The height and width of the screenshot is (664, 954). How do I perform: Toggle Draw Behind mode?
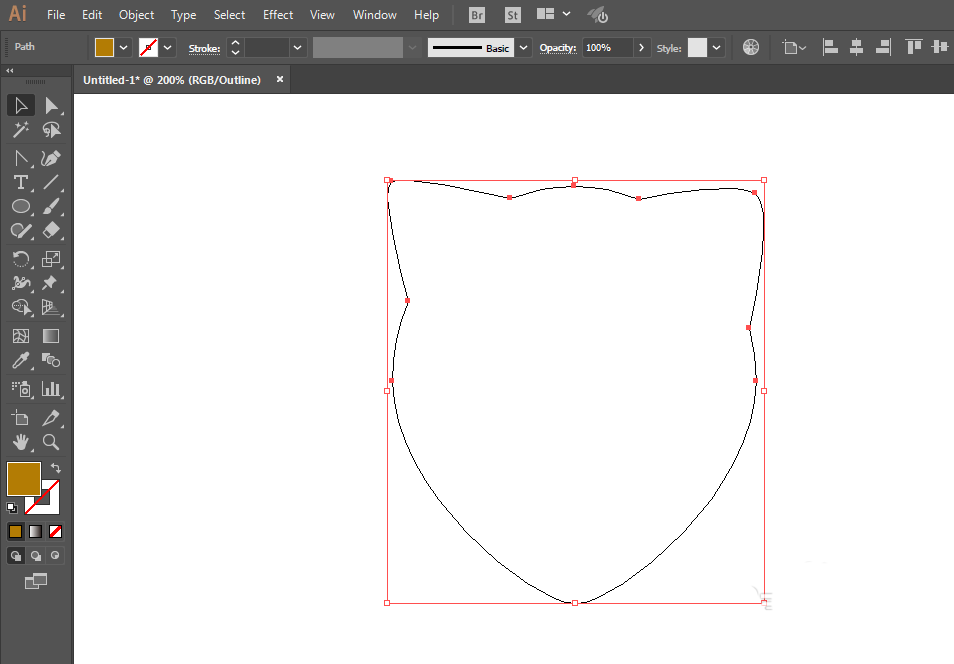click(x=36, y=555)
